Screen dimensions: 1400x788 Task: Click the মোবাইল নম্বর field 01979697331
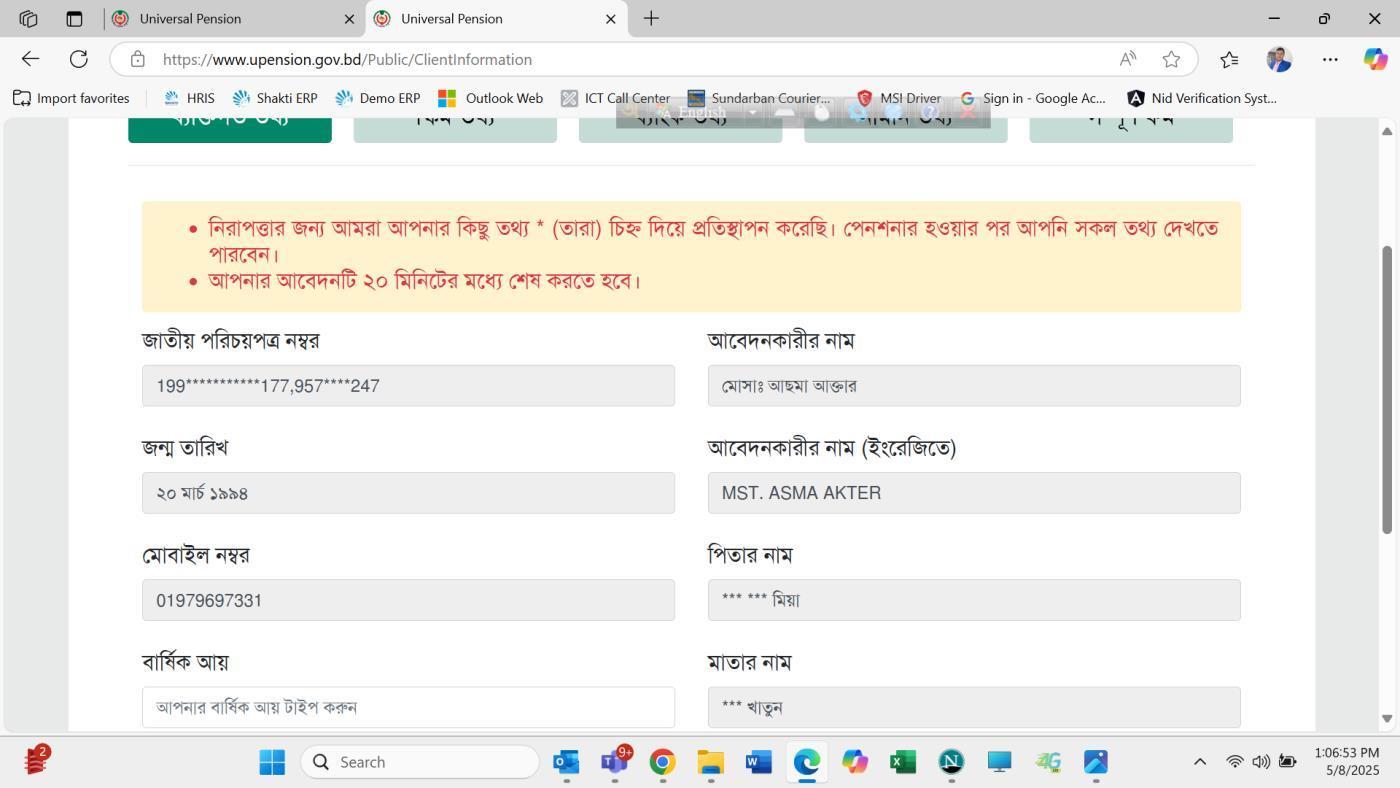(408, 600)
